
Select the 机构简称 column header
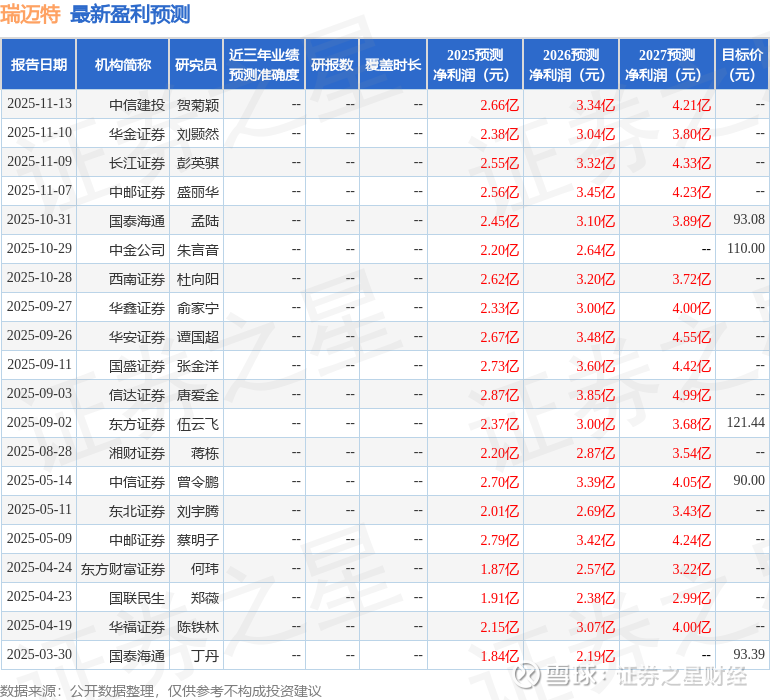(123, 64)
